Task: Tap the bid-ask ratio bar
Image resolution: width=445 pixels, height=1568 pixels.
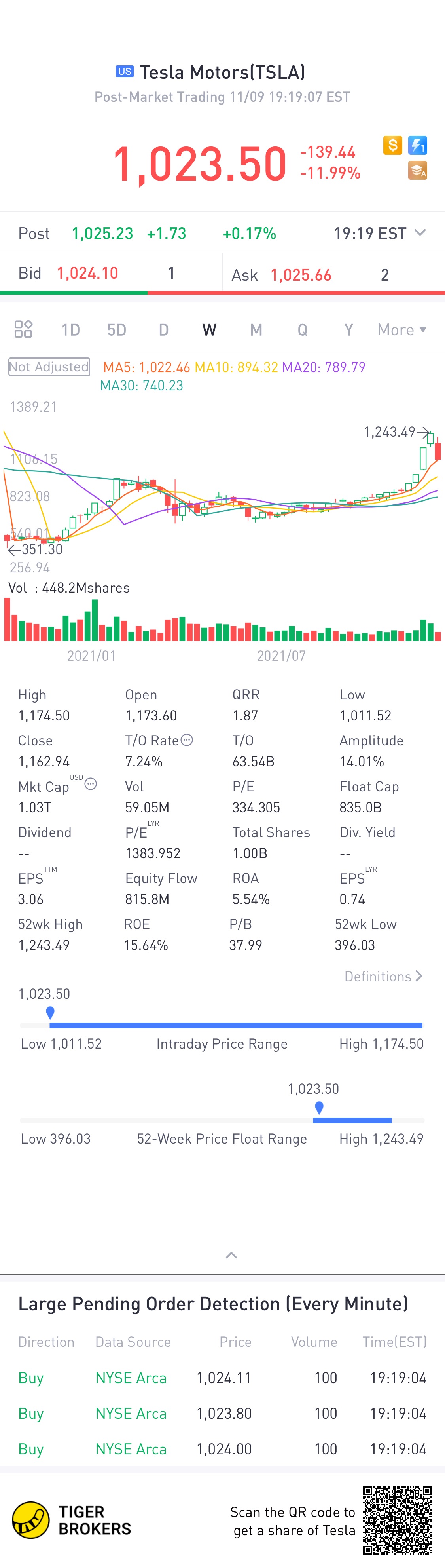Action: [222, 293]
